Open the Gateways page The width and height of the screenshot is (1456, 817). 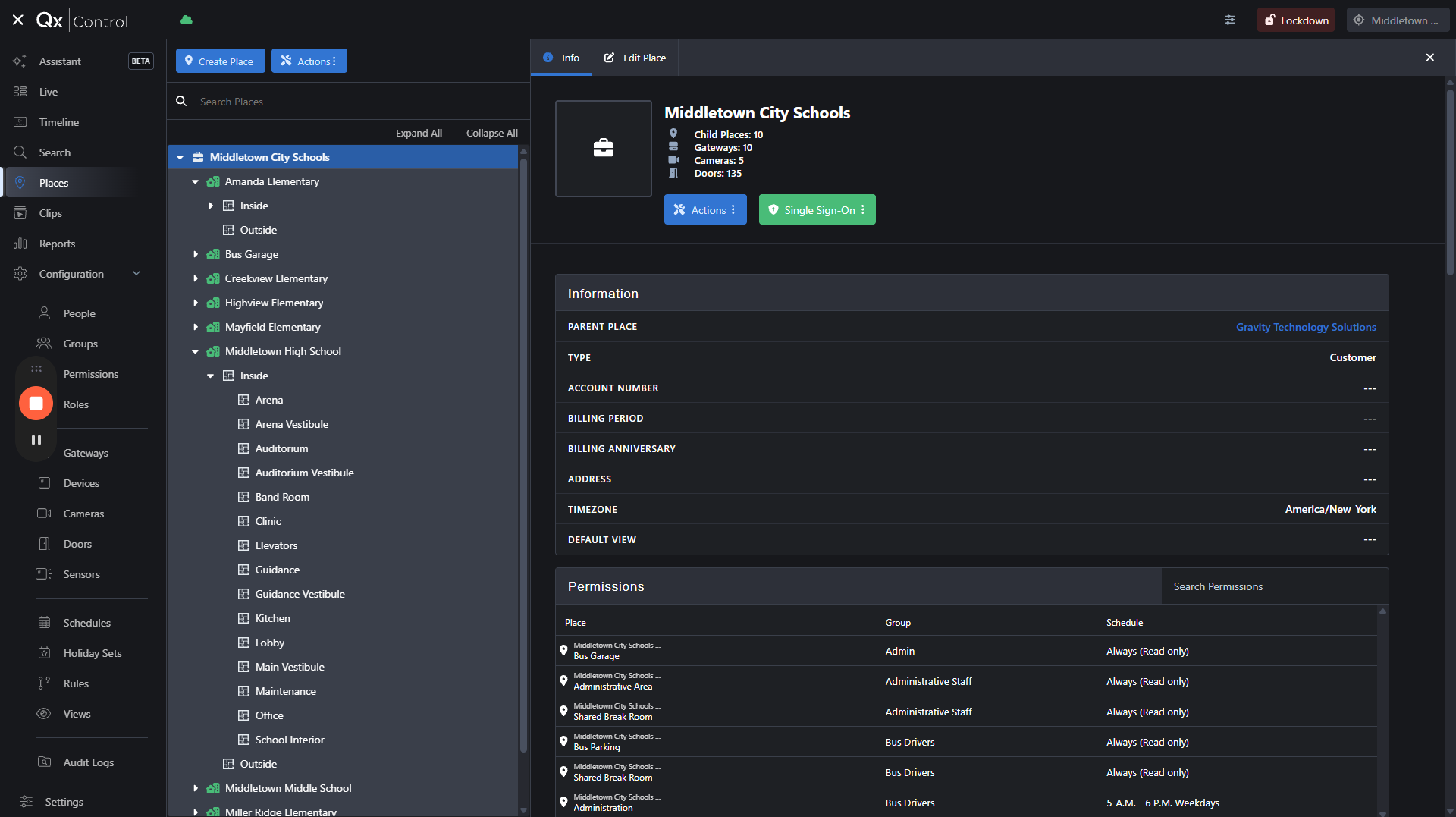[x=86, y=453]
